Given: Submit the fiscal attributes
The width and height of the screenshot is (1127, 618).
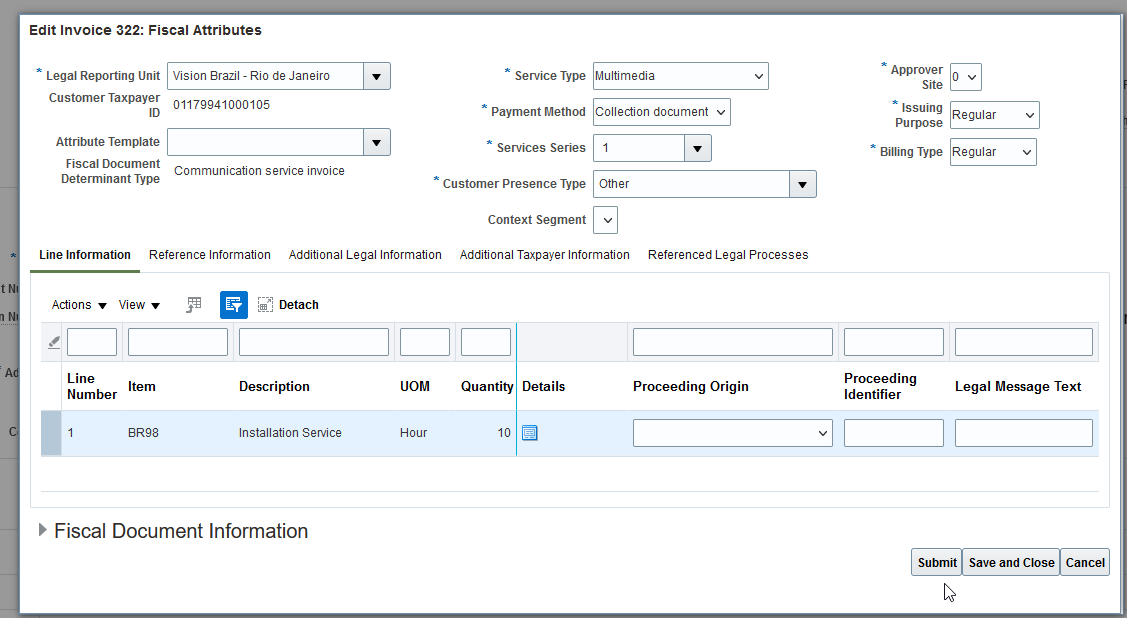Looking at the screenshot, I should [936, 562].
